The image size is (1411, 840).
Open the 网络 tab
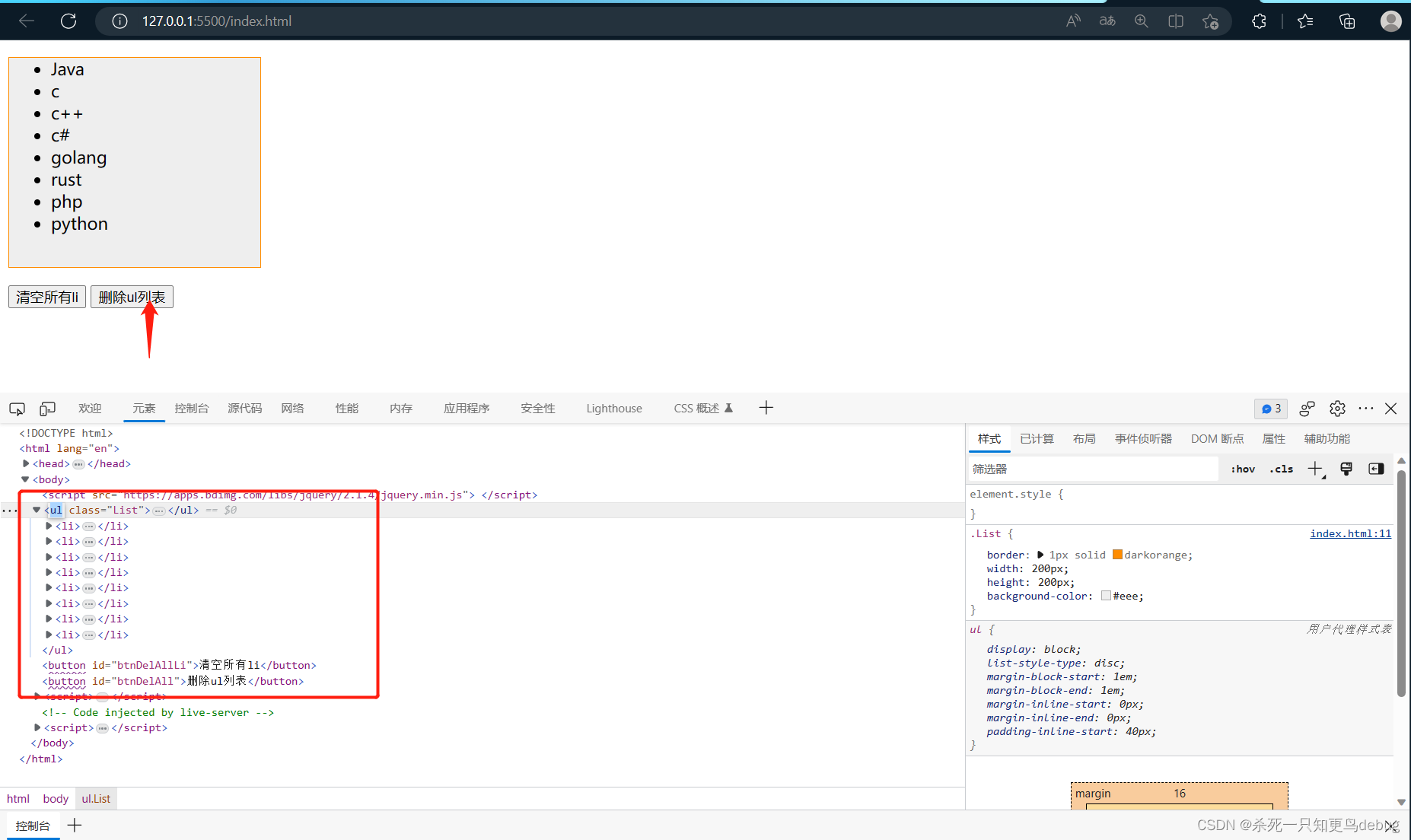coord(292,409)
